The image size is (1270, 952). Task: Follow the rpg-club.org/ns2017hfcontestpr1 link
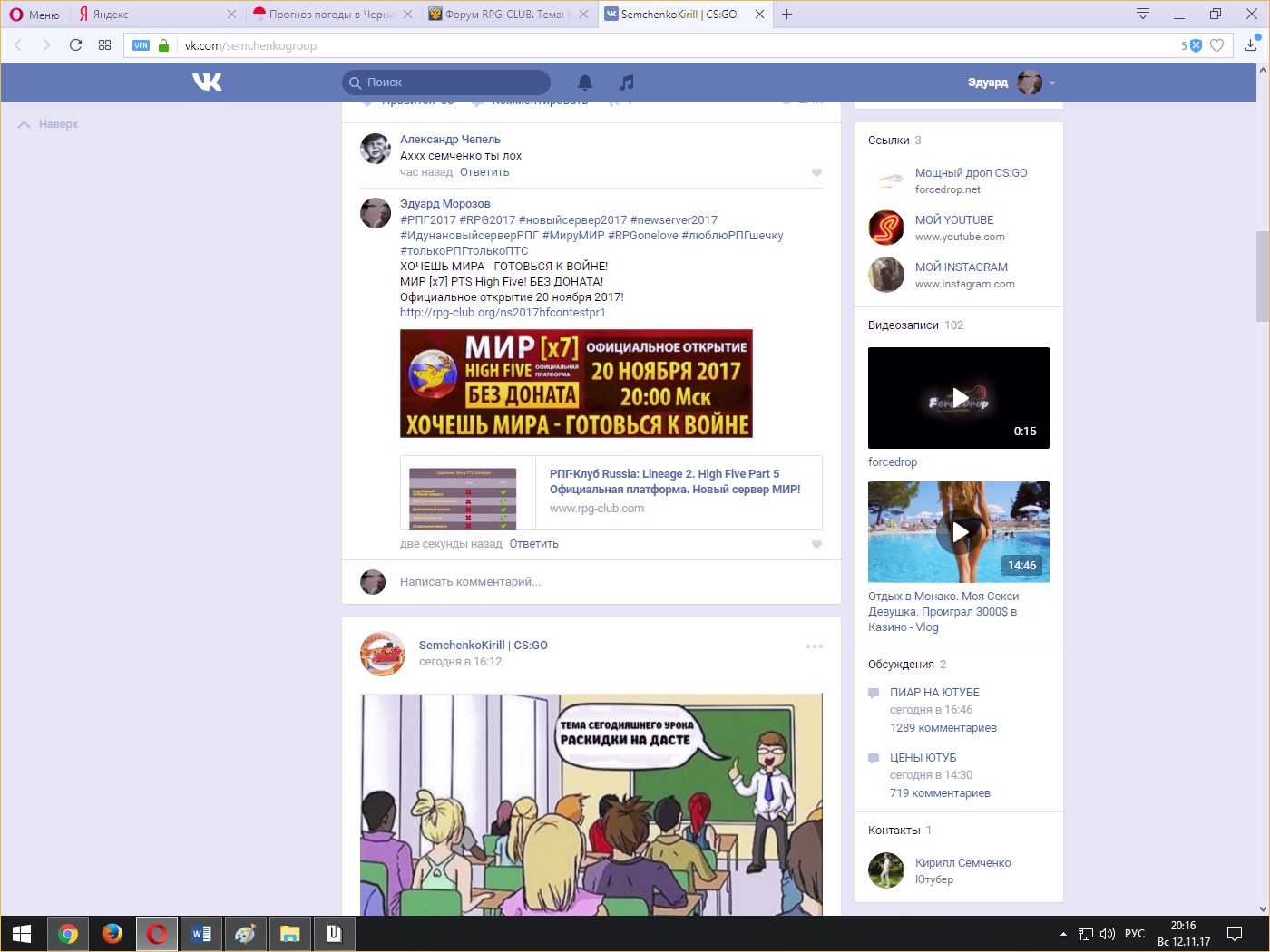point(503,313)
